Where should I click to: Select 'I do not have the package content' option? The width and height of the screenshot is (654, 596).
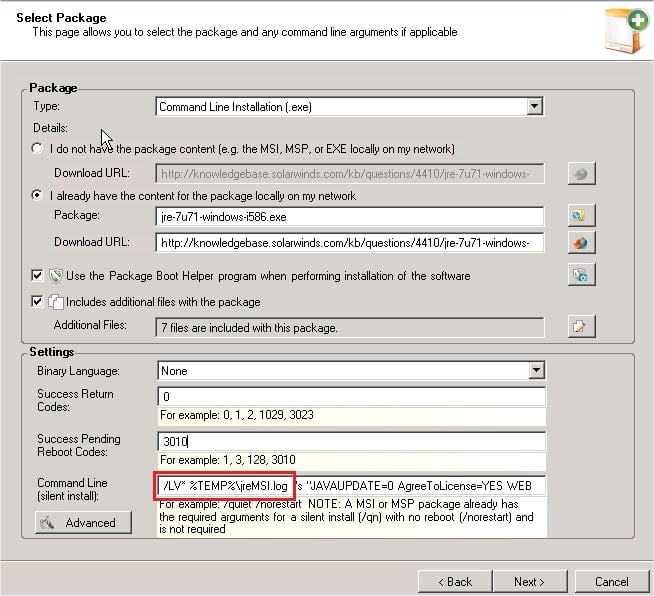click(37, 148)
